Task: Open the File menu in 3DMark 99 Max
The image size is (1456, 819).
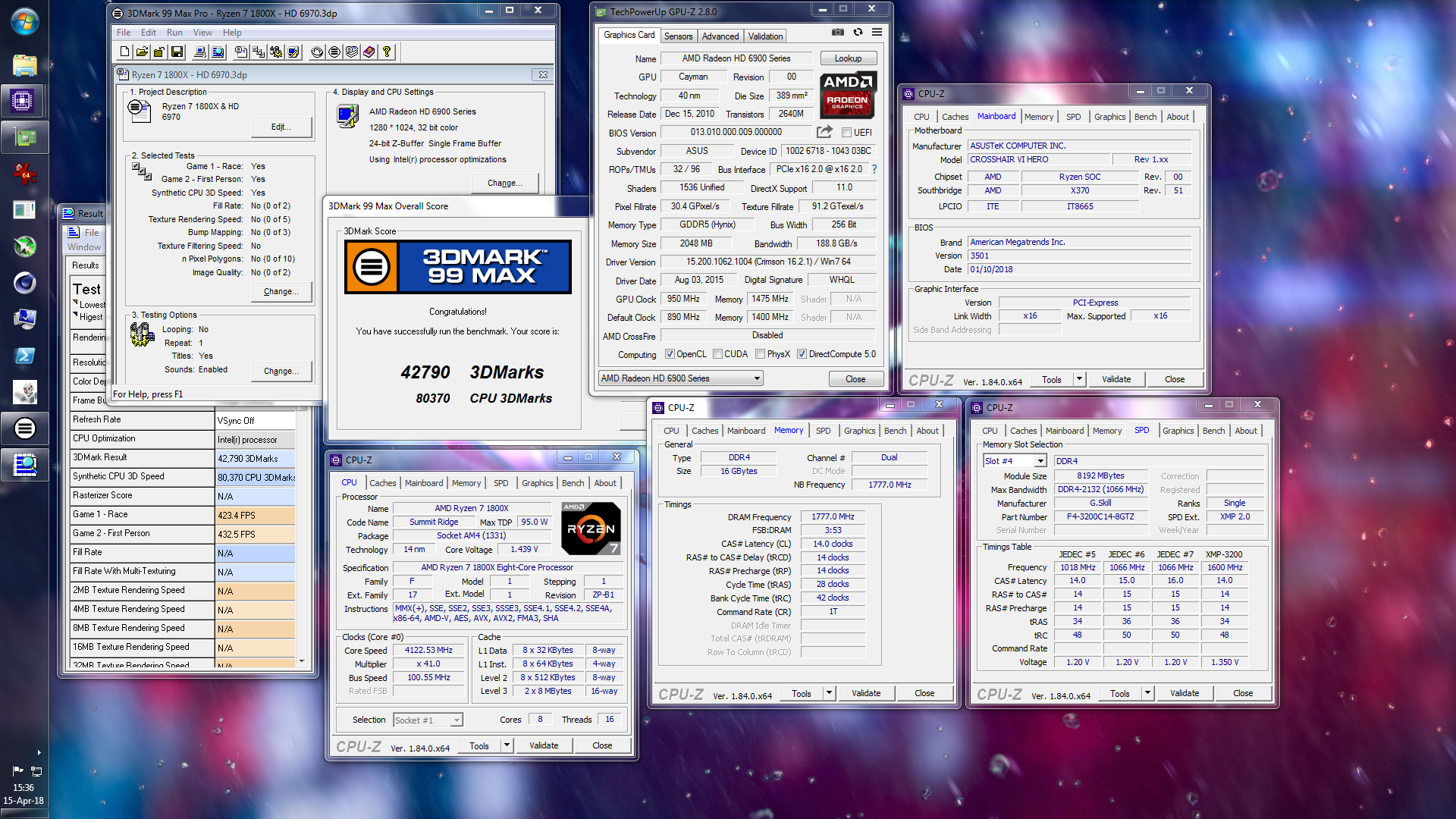Action: point(124,33)
